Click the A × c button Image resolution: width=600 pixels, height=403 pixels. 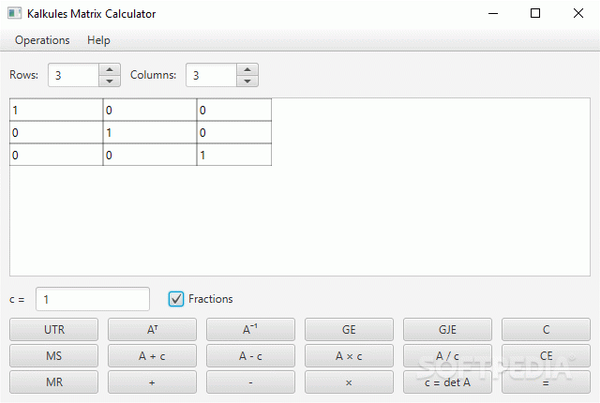click(349, 356)
